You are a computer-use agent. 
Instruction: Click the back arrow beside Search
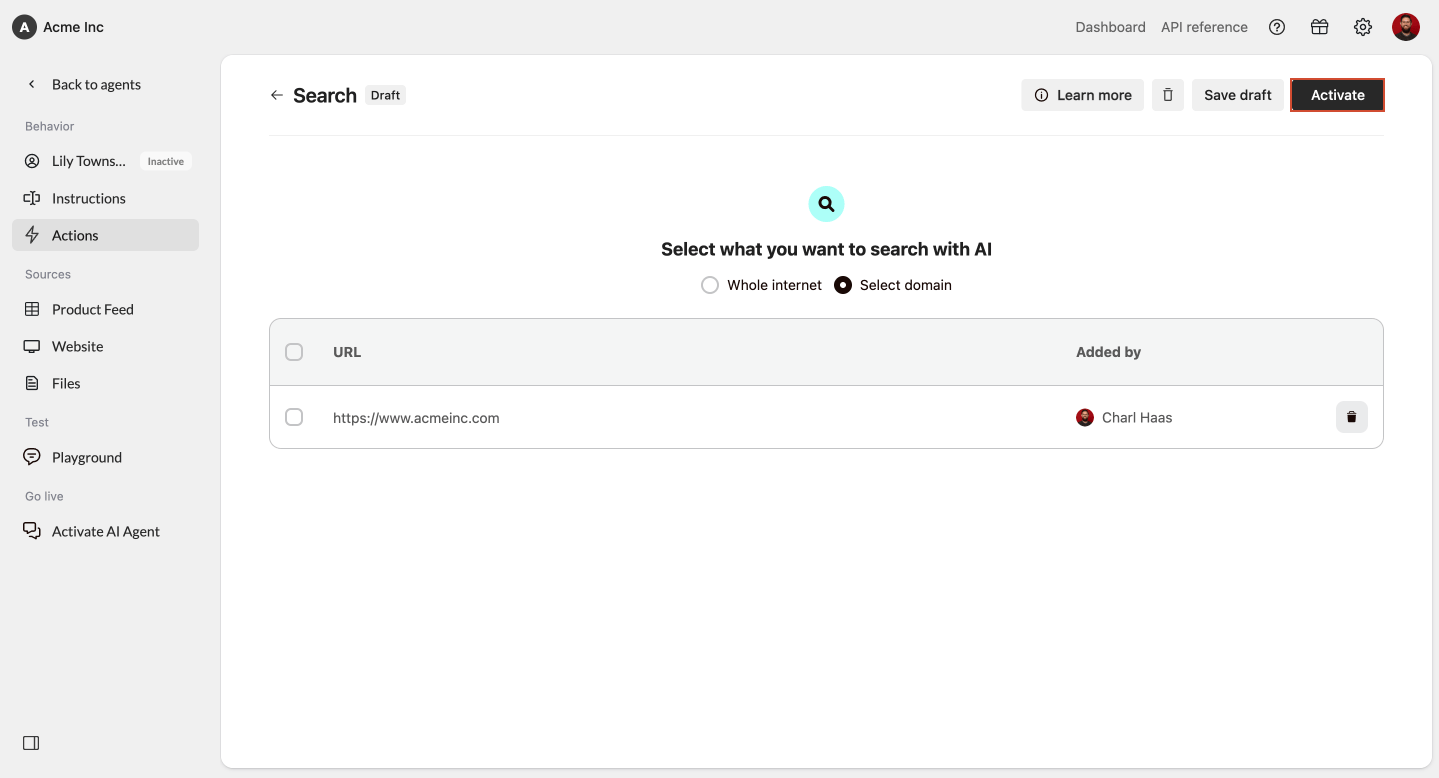click(x=277, y=95)
